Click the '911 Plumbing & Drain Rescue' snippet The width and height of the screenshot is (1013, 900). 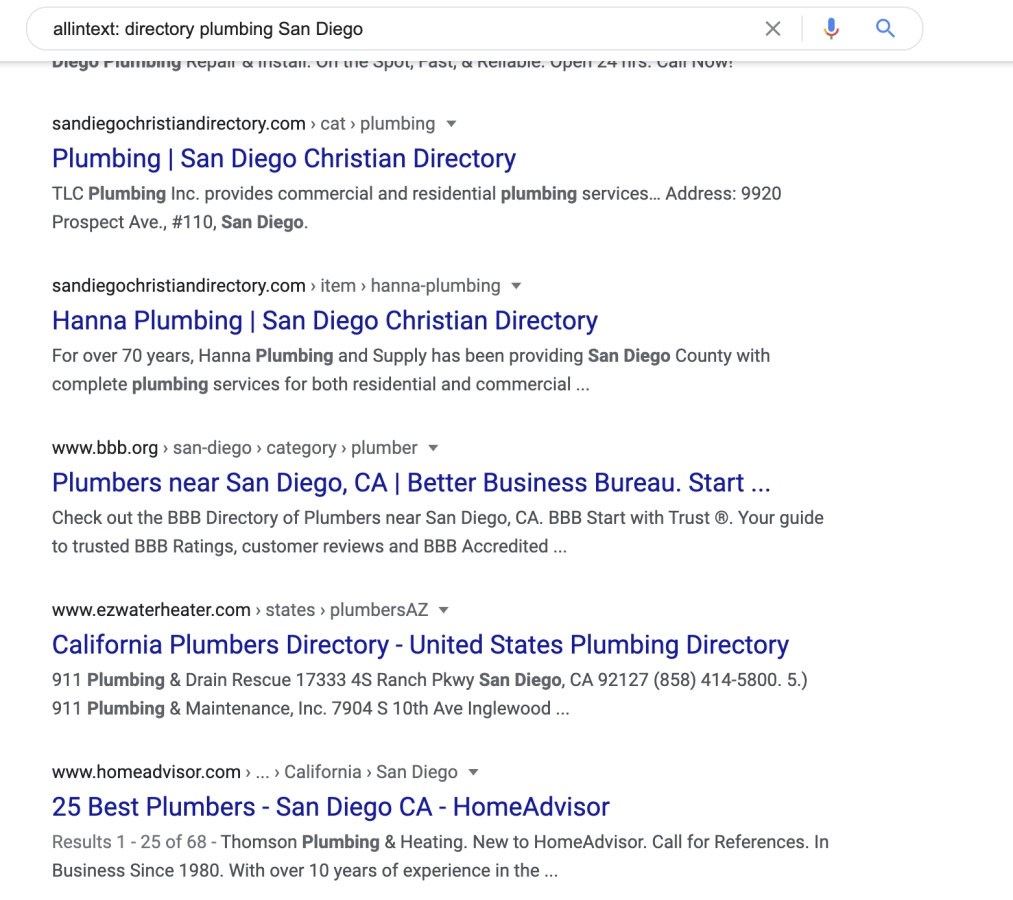coord(430,695)
